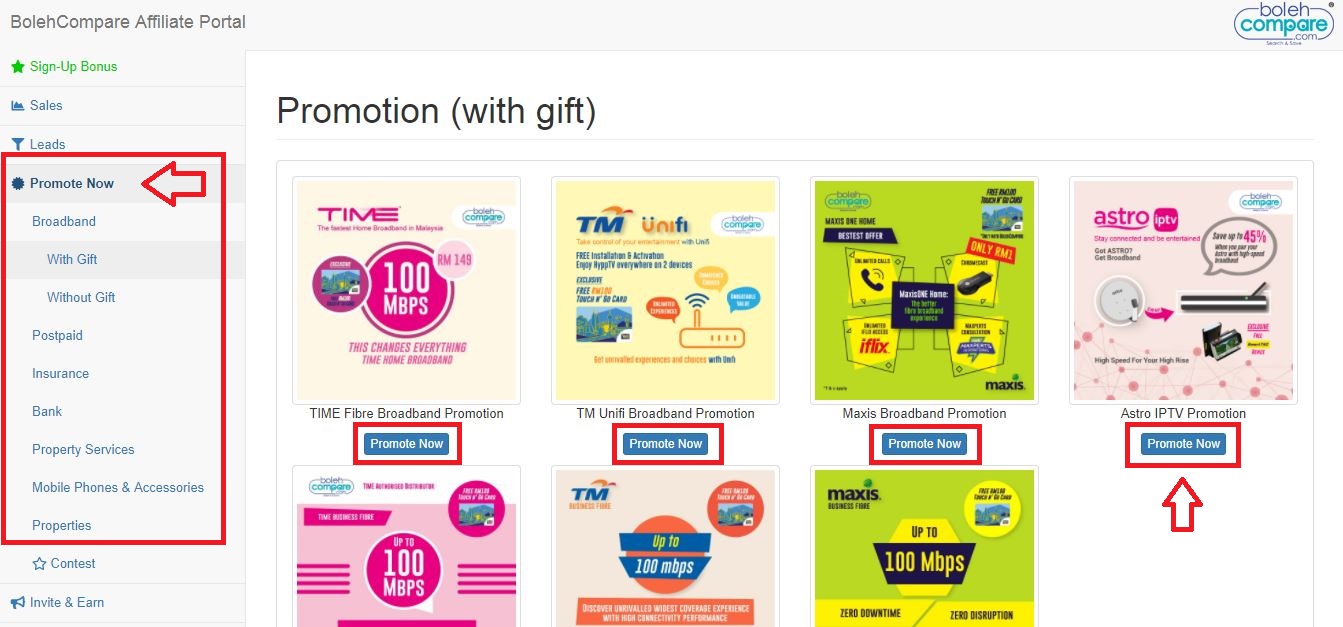The image size is (1343, 627).
Task: Select the Without Gift submenu item
Action: tap(81, 297)
